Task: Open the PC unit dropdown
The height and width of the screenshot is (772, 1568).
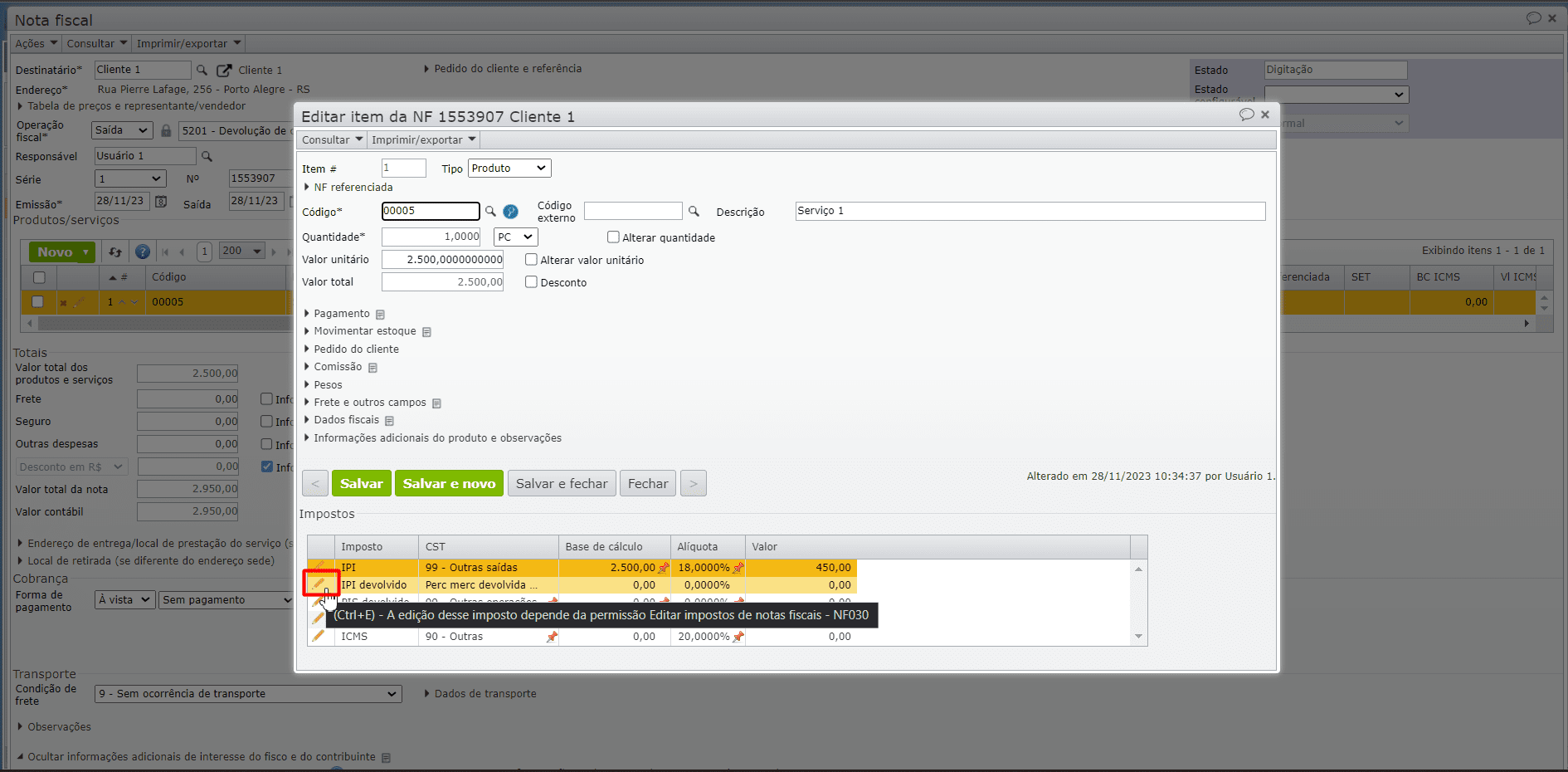Action: tap(515, 237)
